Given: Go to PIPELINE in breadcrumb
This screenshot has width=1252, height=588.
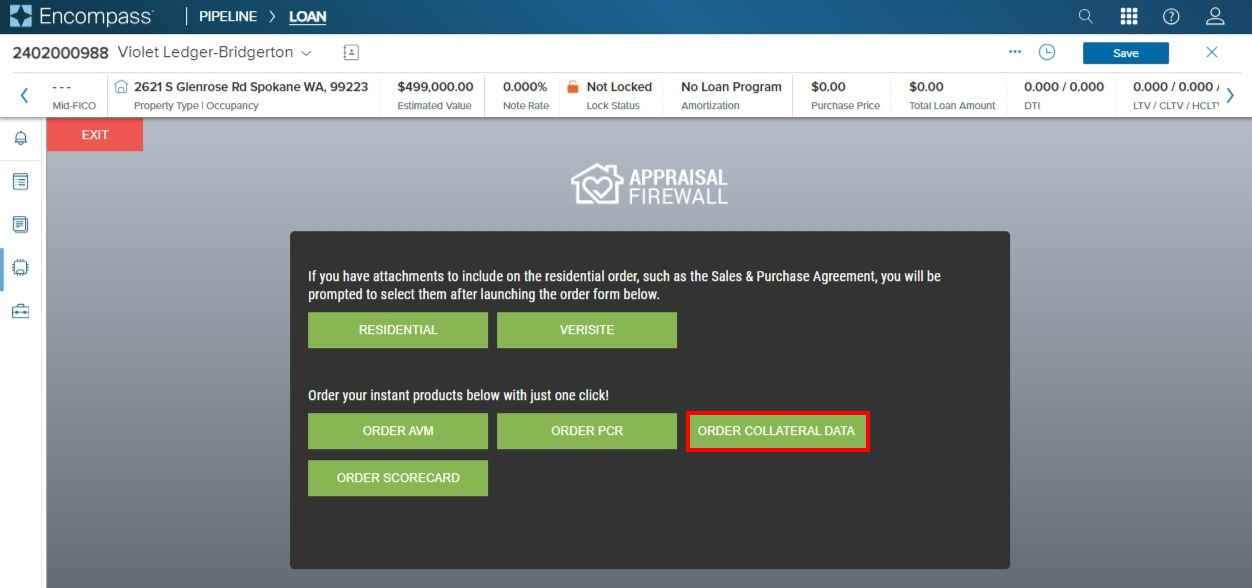Looking at the screenshot, I should pos(228,17).
